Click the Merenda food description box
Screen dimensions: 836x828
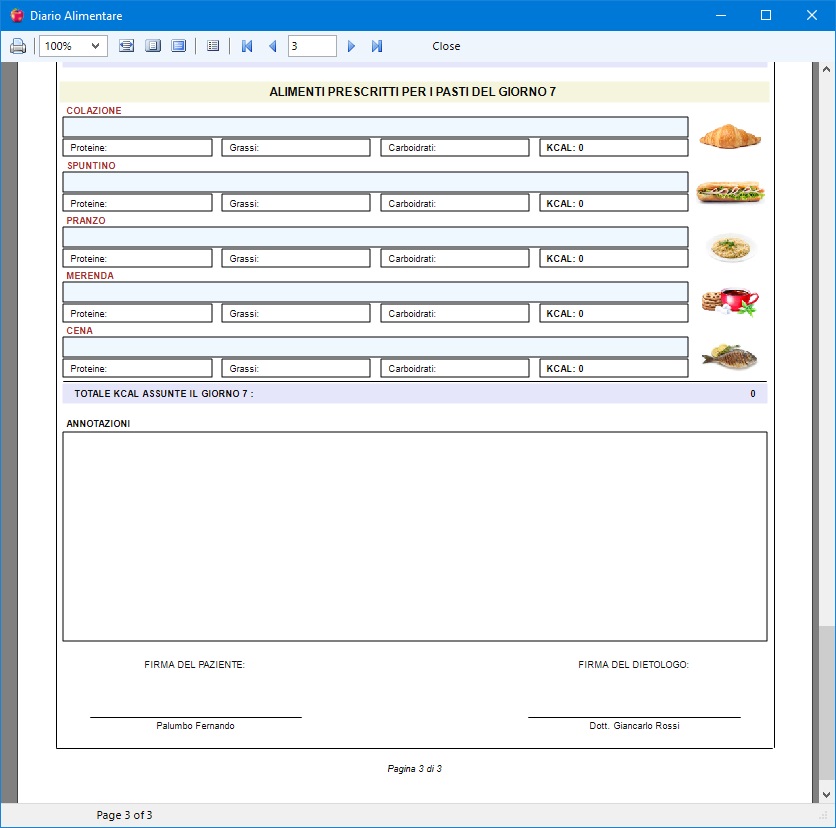coord(375,292)
